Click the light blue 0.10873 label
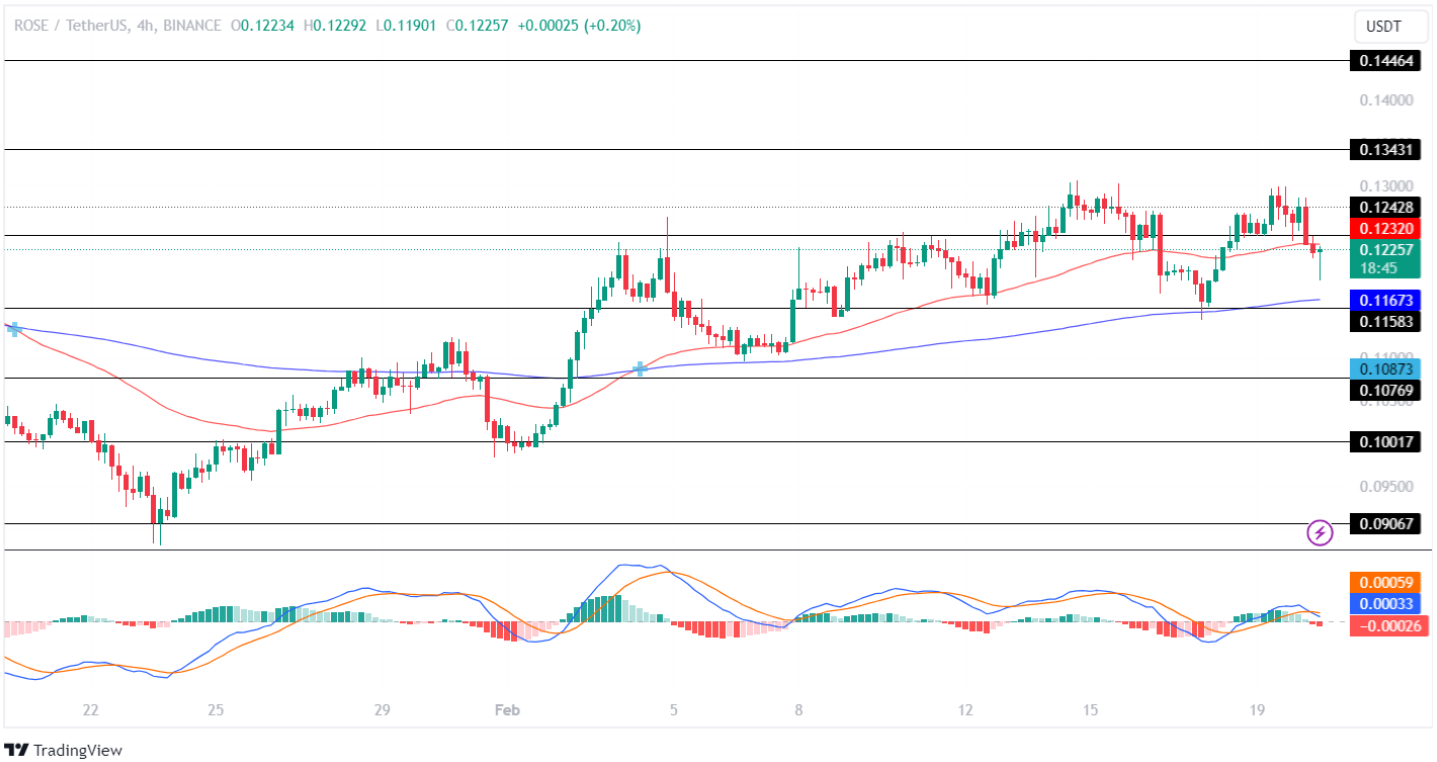Screen dimensions: 1437x762 click(1384, 369)
